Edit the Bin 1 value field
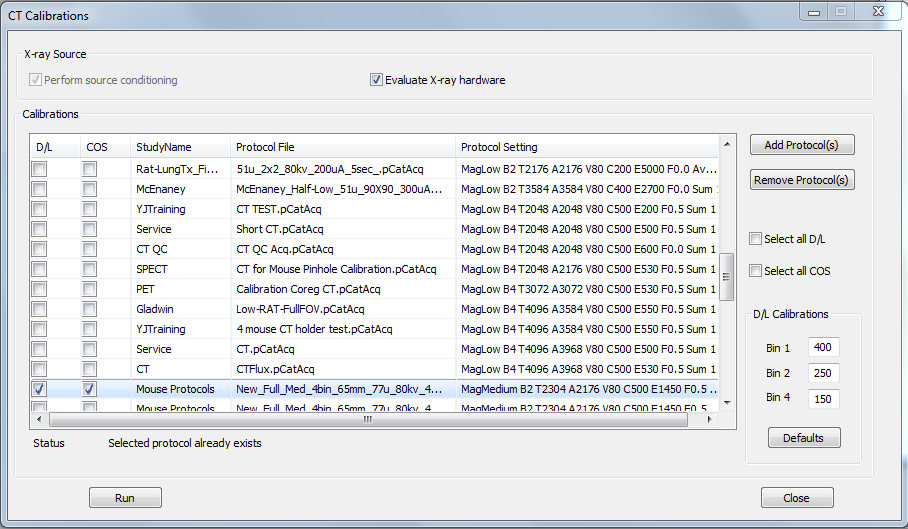908x529 pixels. coord(823,348)
